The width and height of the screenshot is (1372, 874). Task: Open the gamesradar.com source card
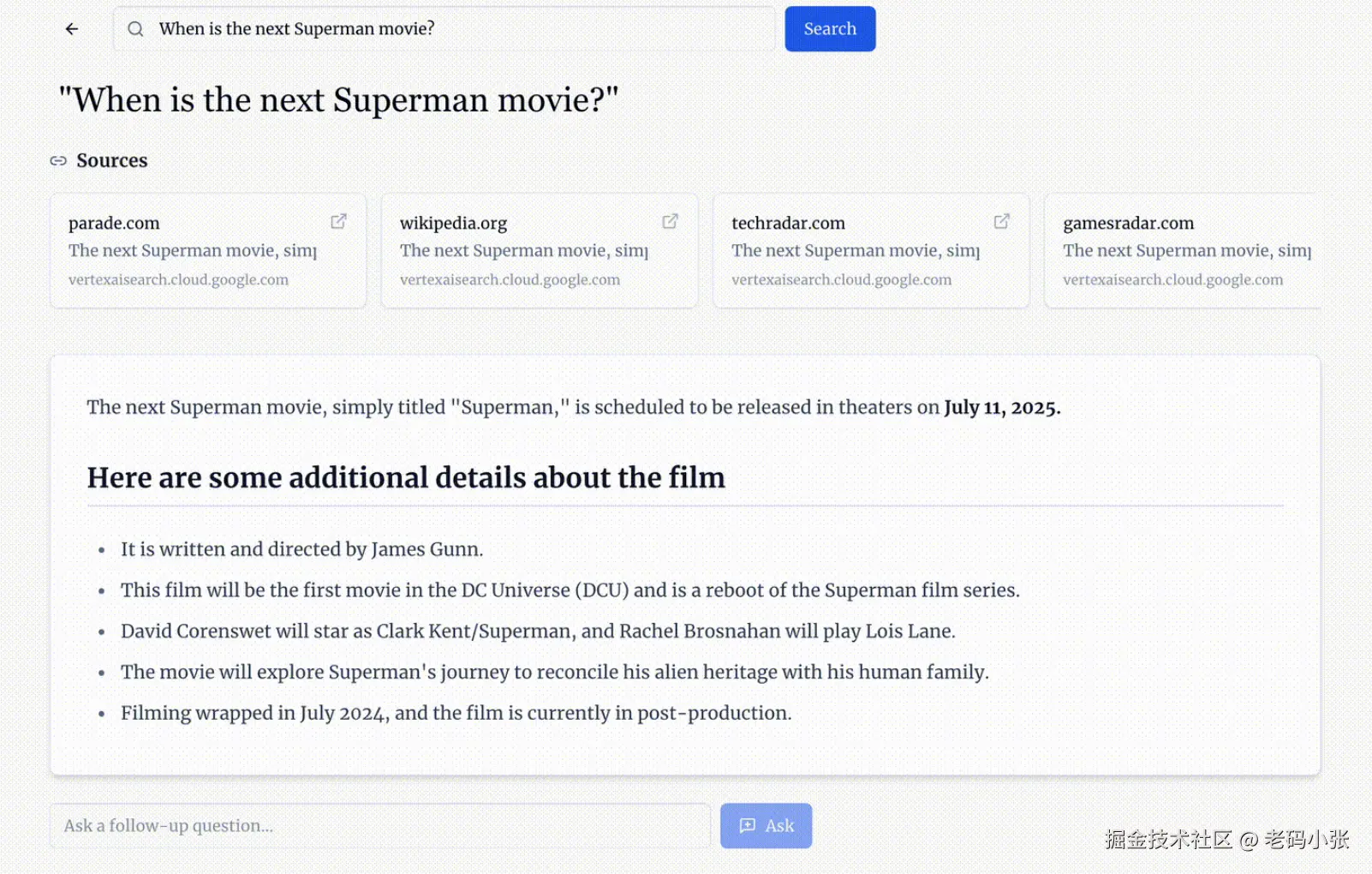coord(1182,251)
